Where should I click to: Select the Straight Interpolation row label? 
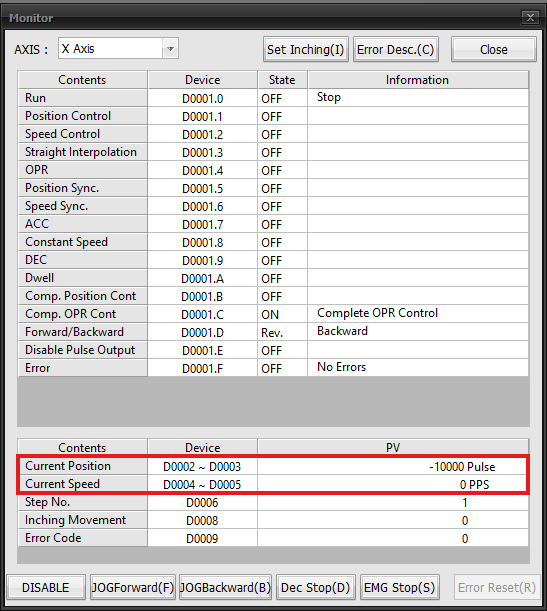pos(83,152)
